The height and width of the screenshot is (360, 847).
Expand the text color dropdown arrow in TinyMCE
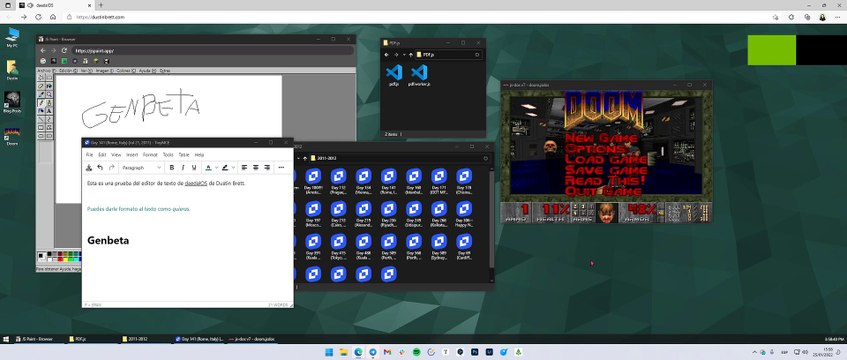(217, 168)
